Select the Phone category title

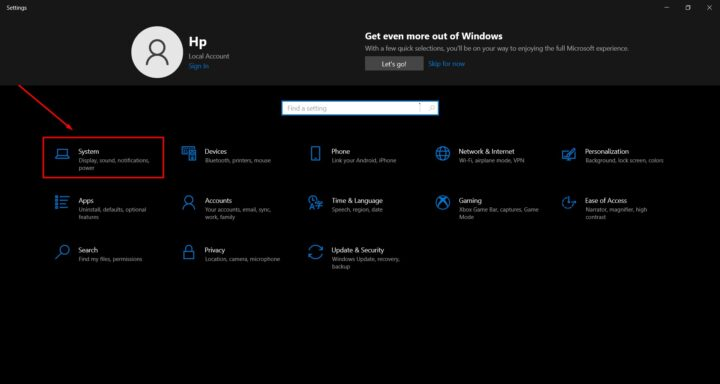click(341, 151)
